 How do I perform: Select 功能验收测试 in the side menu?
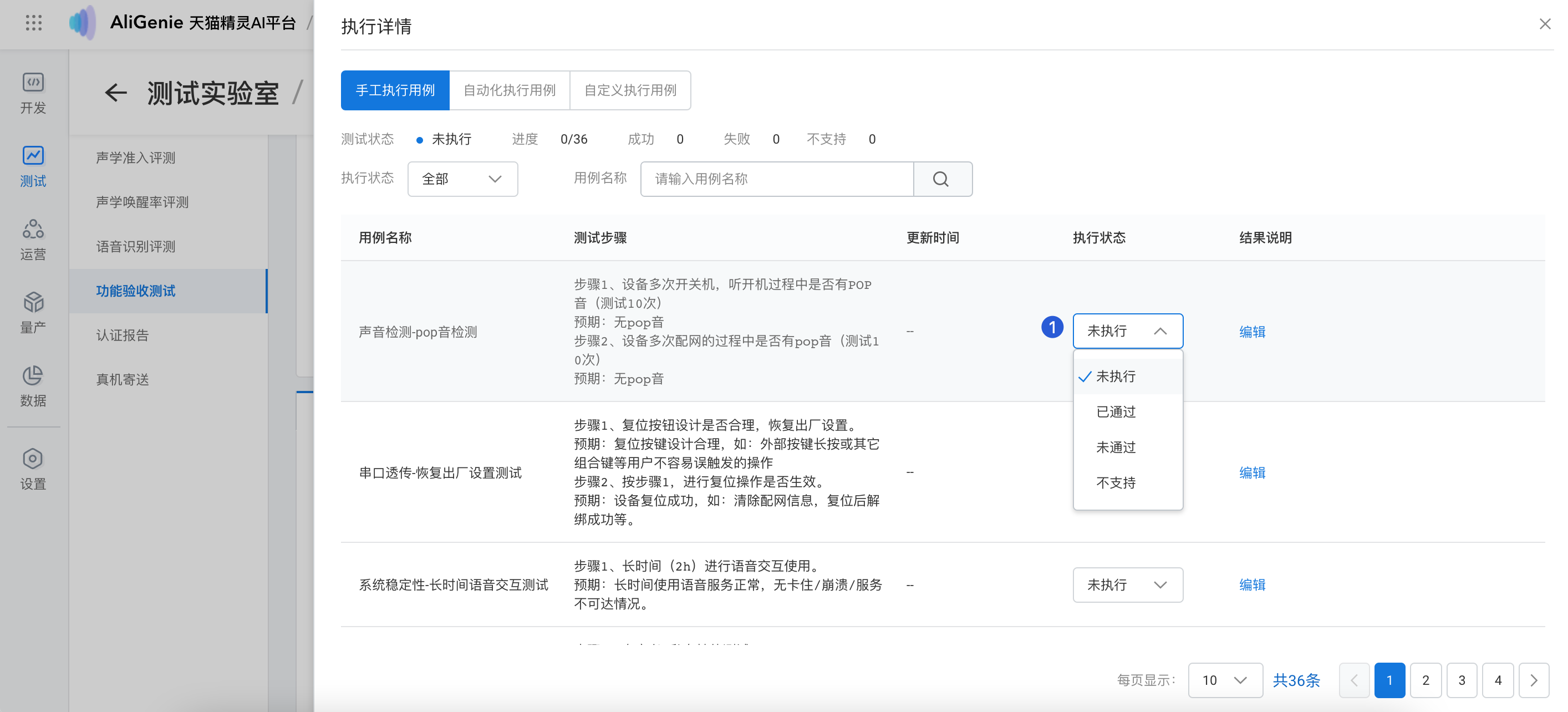click(169, 291)
